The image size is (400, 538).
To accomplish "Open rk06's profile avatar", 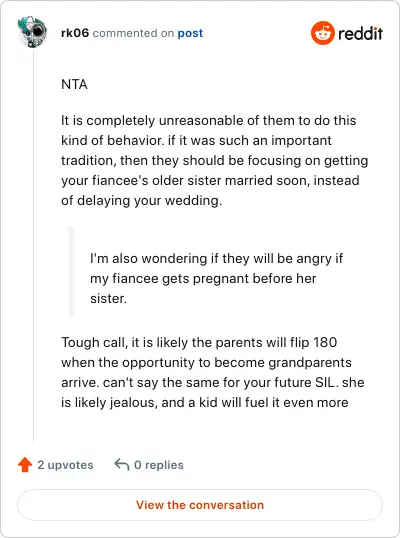I will click(x=33, y=32).
